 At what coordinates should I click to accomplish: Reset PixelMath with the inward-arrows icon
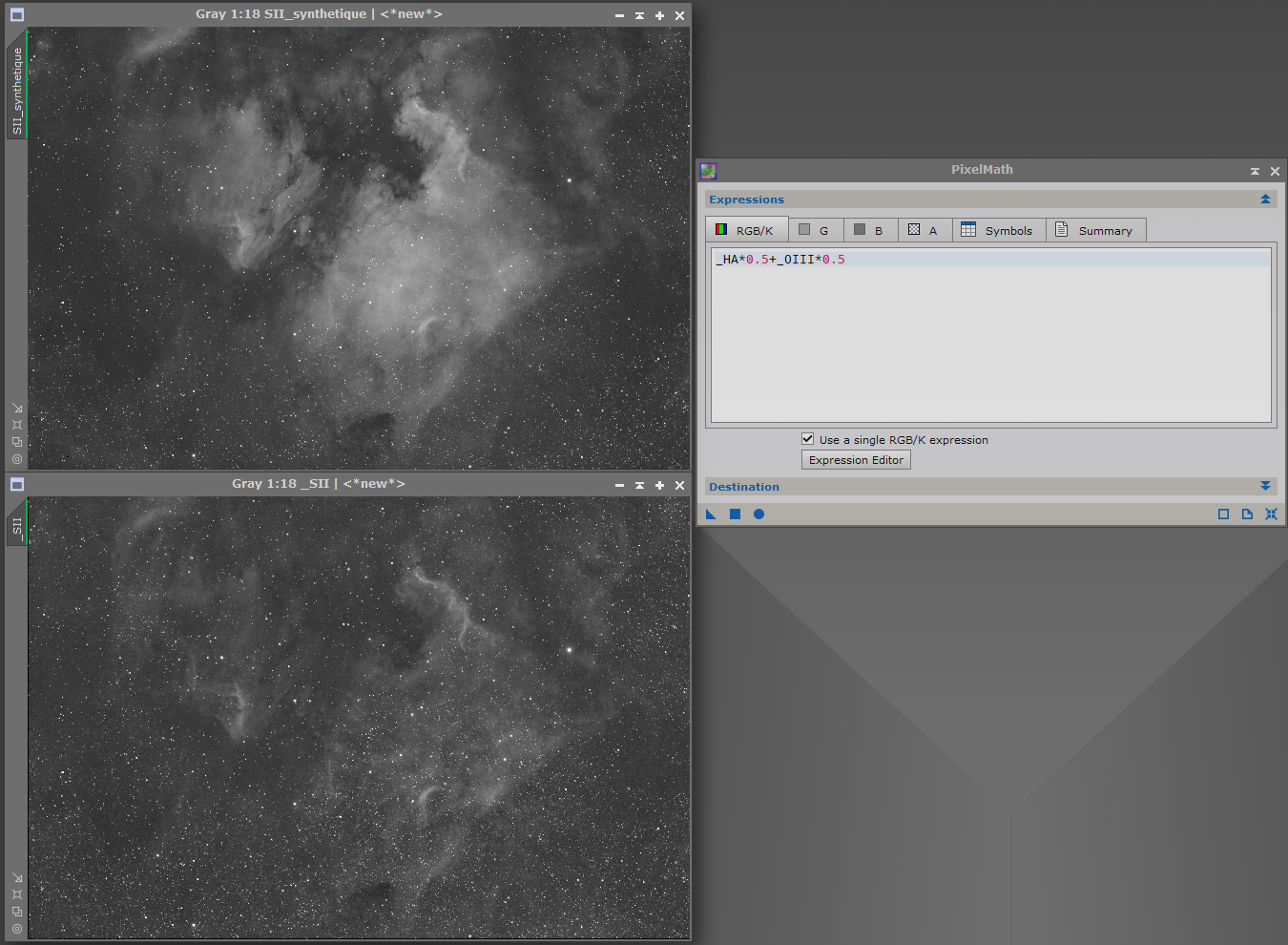coord(1271,514)
